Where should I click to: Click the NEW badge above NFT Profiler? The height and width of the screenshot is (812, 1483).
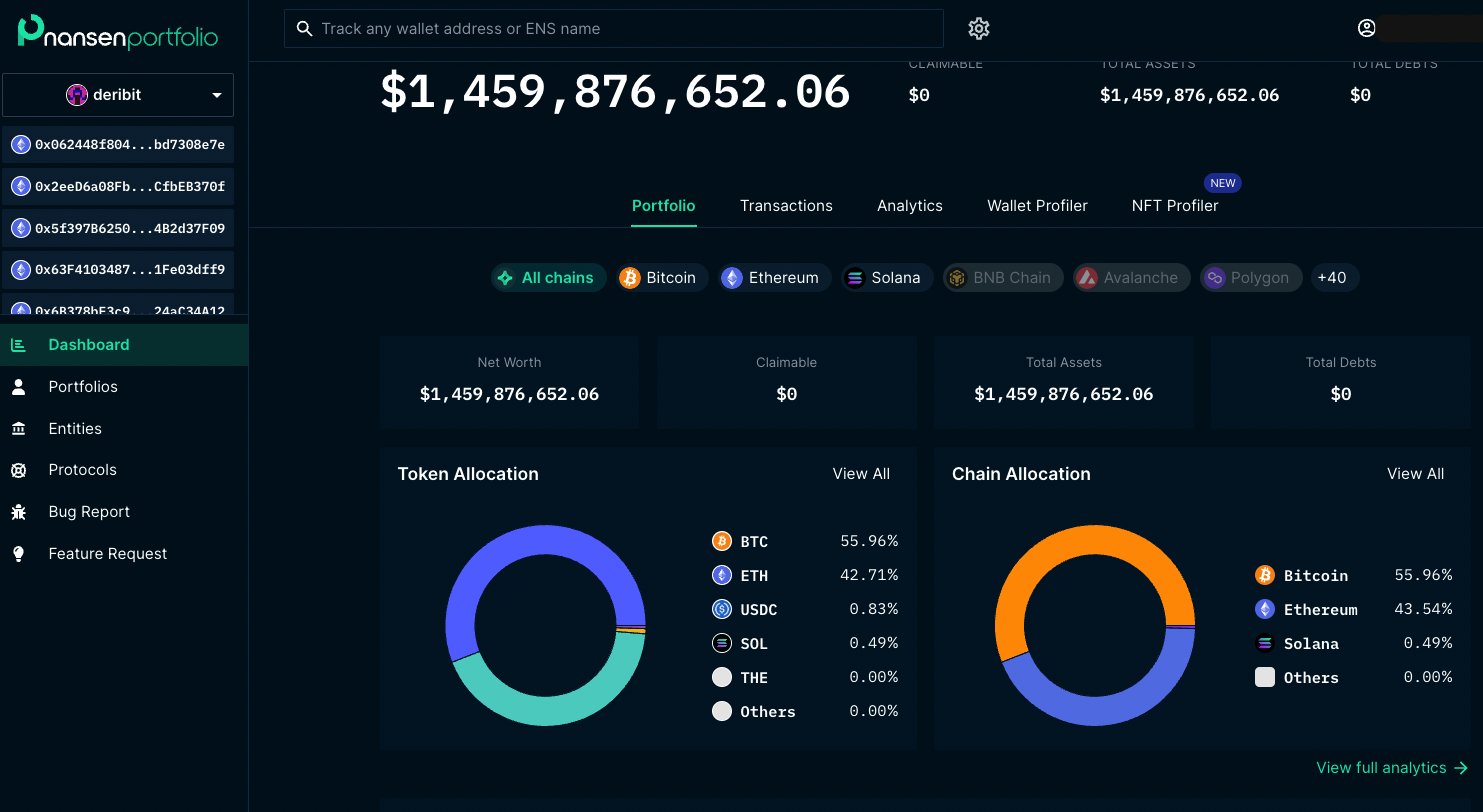[x=1223, y=184]
